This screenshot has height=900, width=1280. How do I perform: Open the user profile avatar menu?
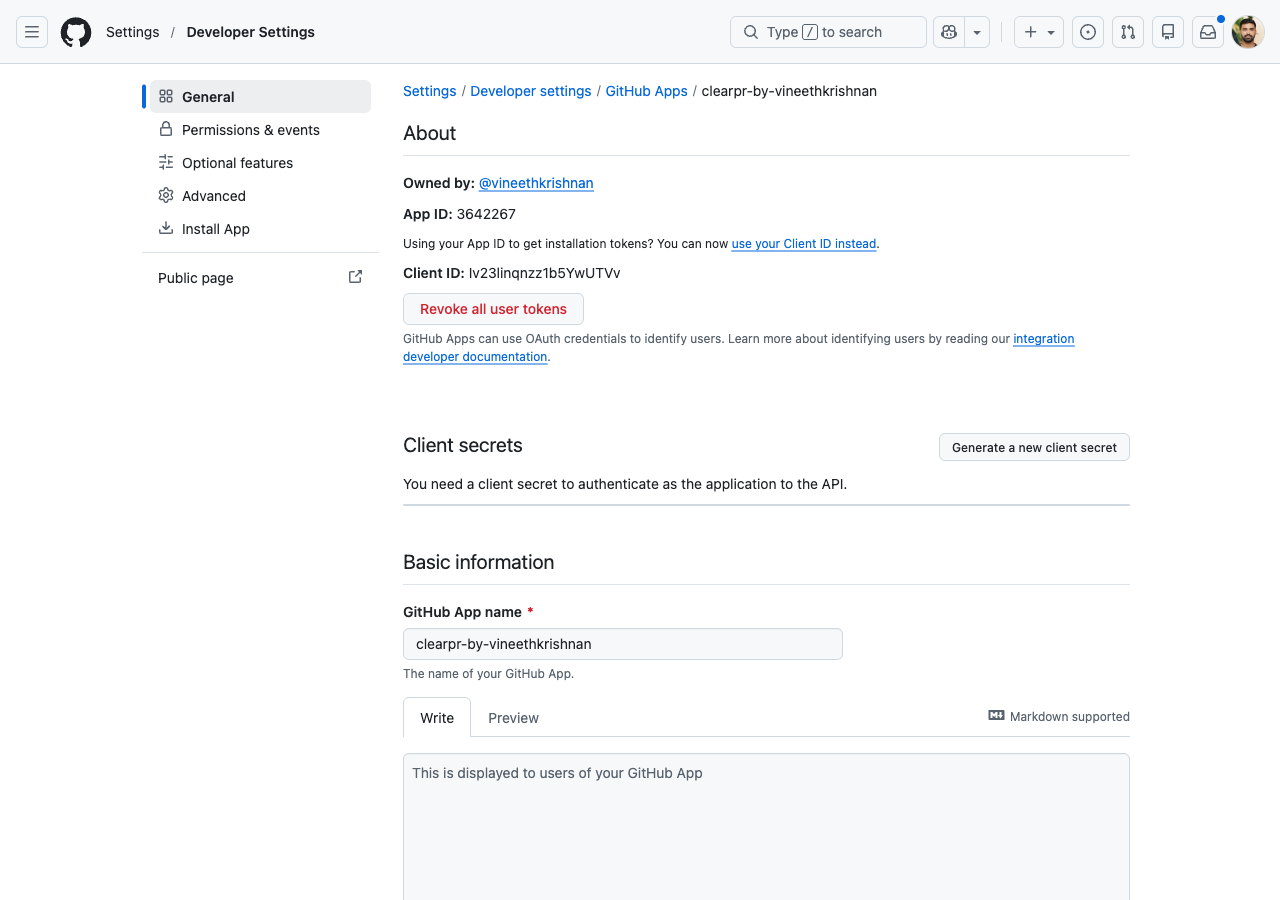click(x=1248, y=32)
